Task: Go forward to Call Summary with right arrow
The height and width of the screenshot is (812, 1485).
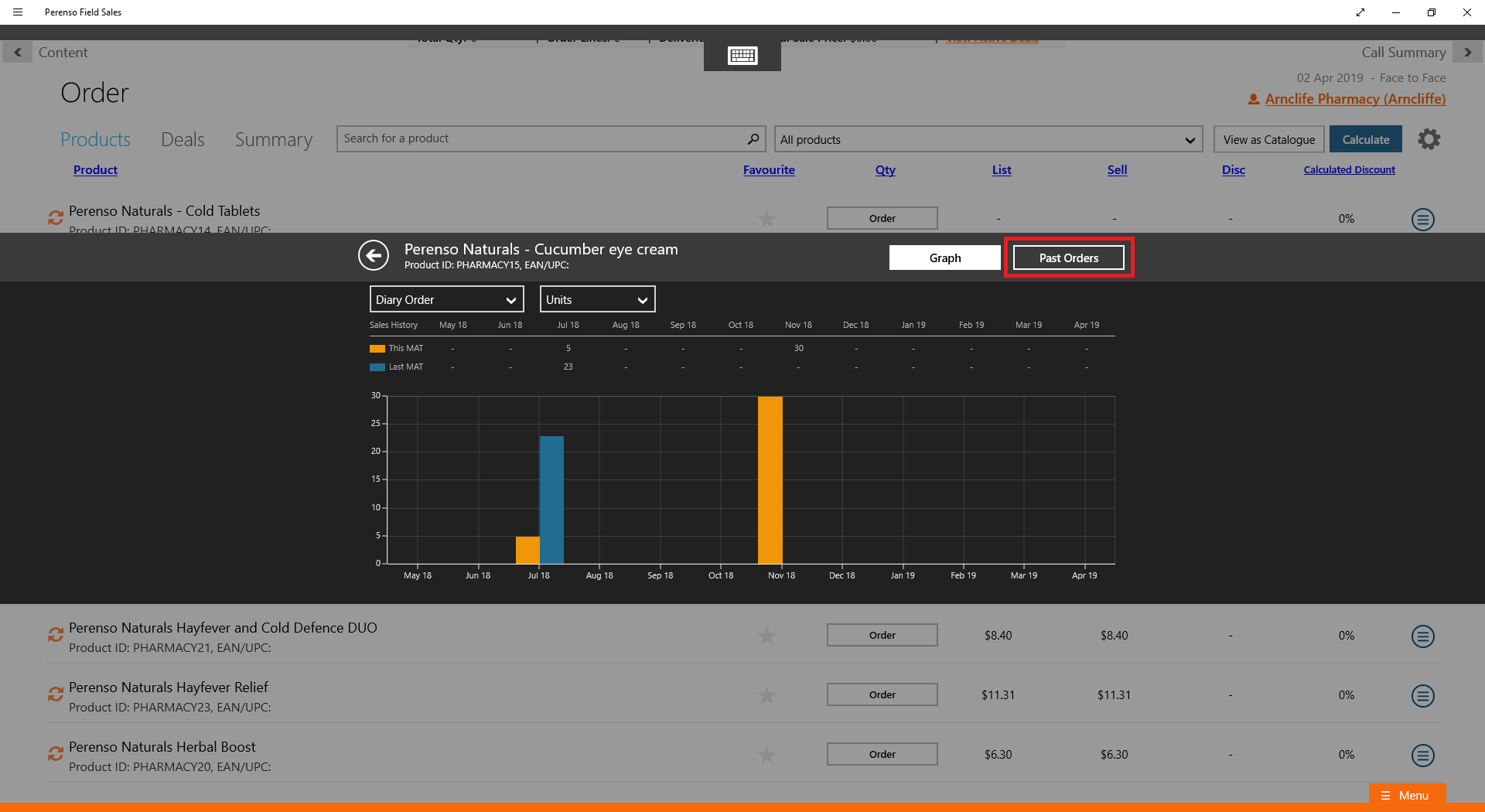Action: click(x=1467, y=53)
